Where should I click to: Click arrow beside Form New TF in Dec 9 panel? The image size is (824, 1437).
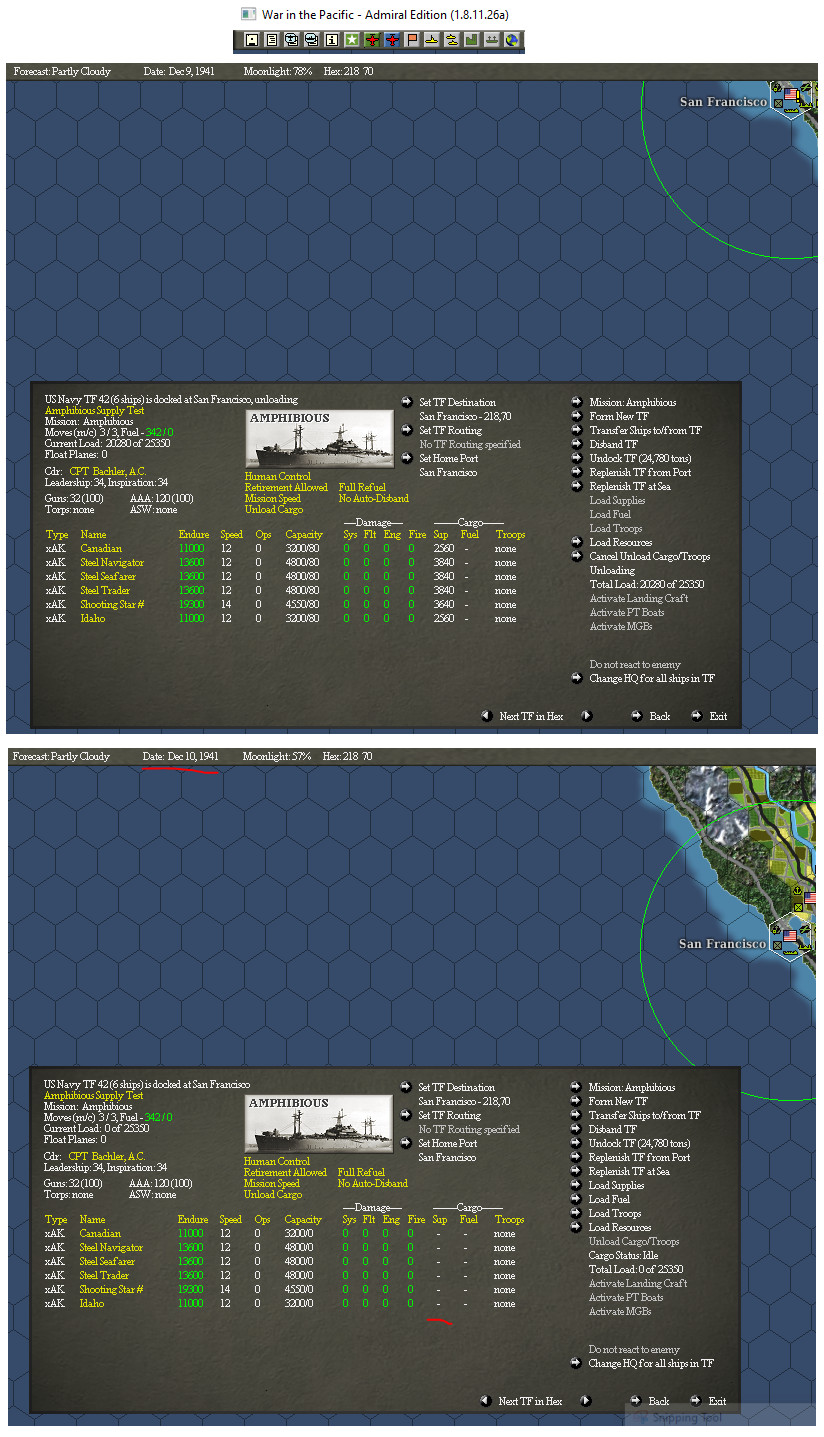577,416
